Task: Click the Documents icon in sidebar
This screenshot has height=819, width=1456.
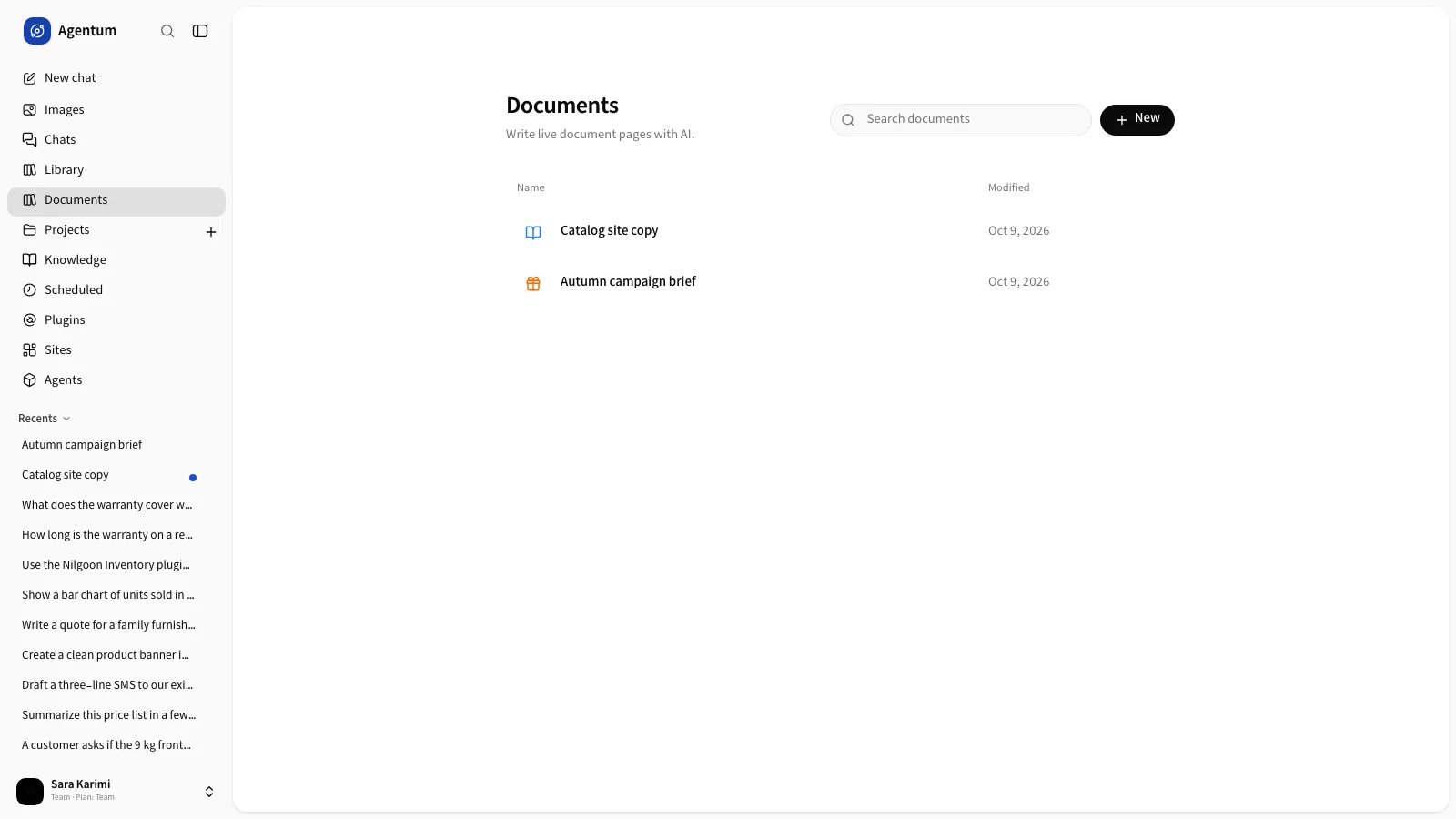Action: coord(30,200)
